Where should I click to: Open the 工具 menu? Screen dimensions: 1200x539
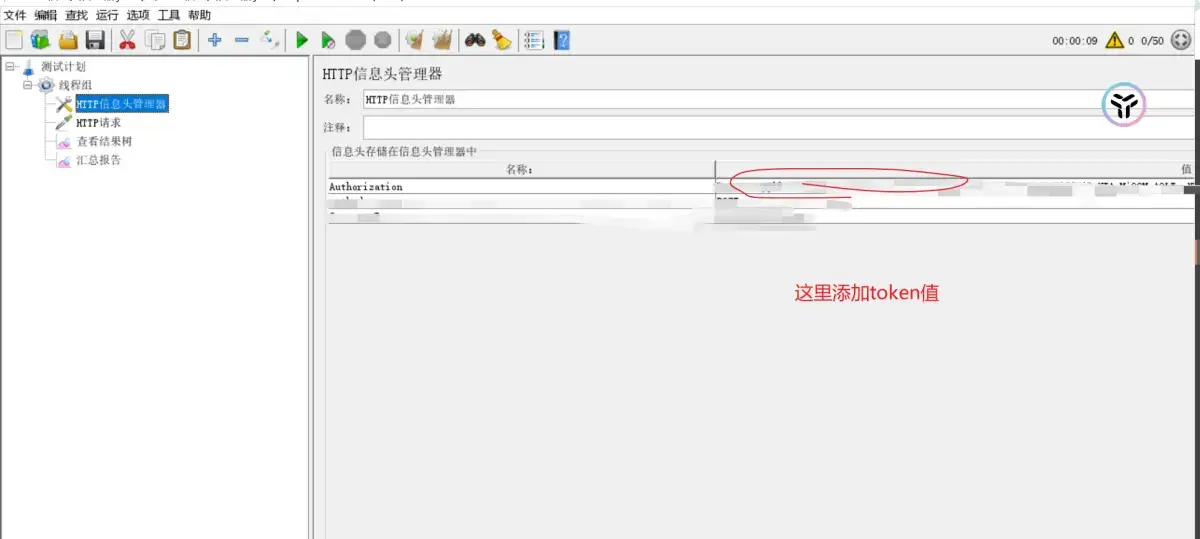[x=169, y=15]
